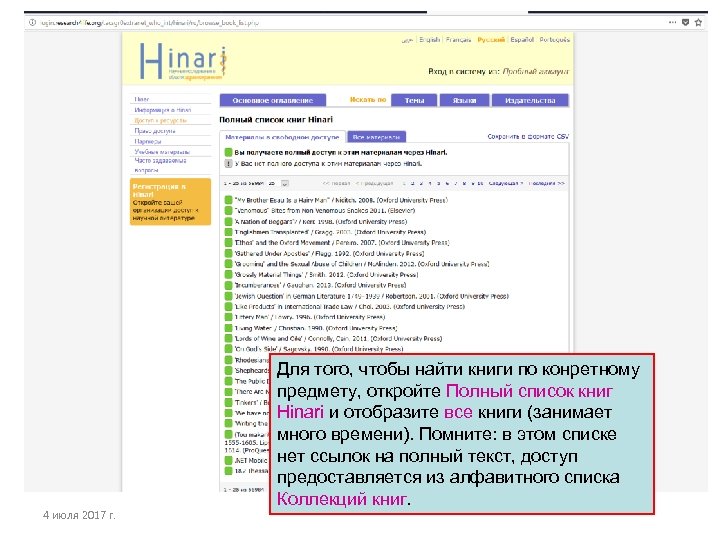Select Материалы в свободном доступе tab
This screenshot has width=720, height=540.
coord(282,137)
